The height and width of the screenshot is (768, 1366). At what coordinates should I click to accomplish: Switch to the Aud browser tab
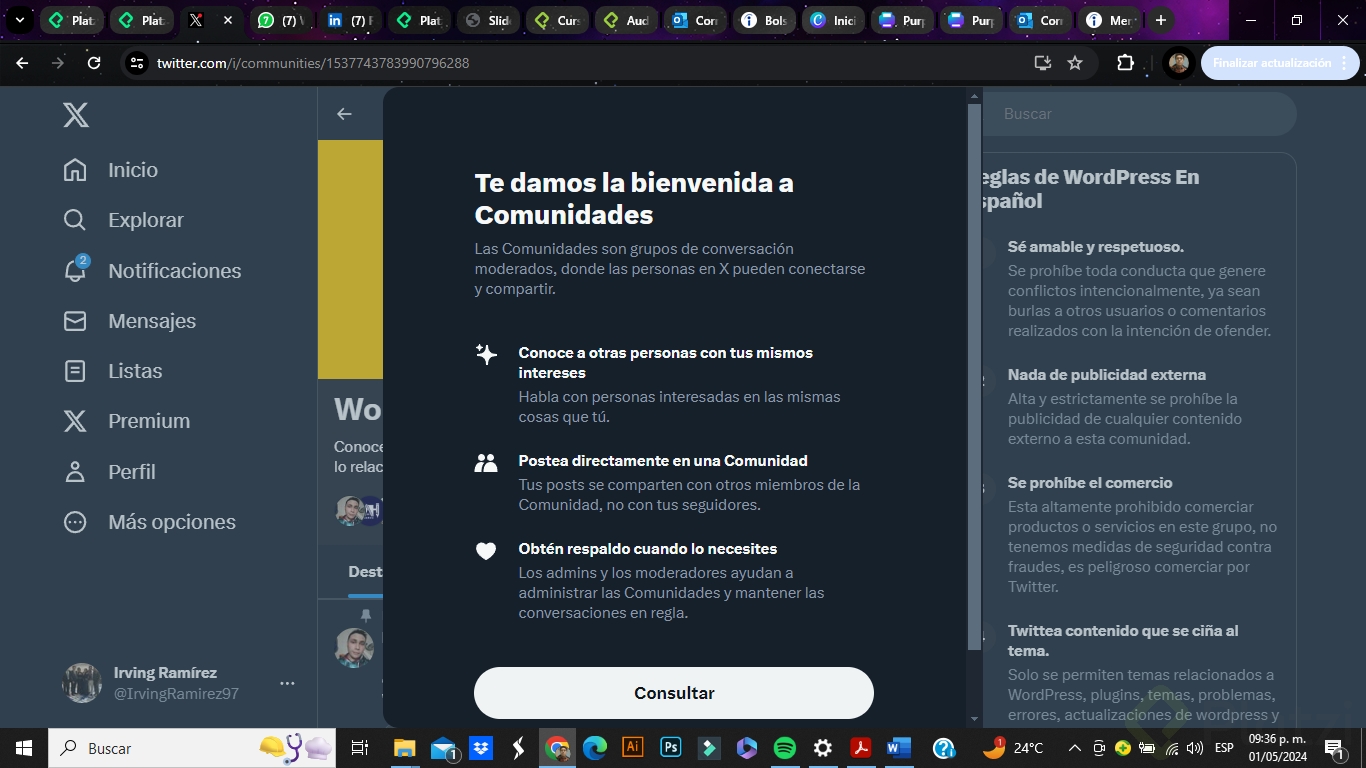pos(626,20)
